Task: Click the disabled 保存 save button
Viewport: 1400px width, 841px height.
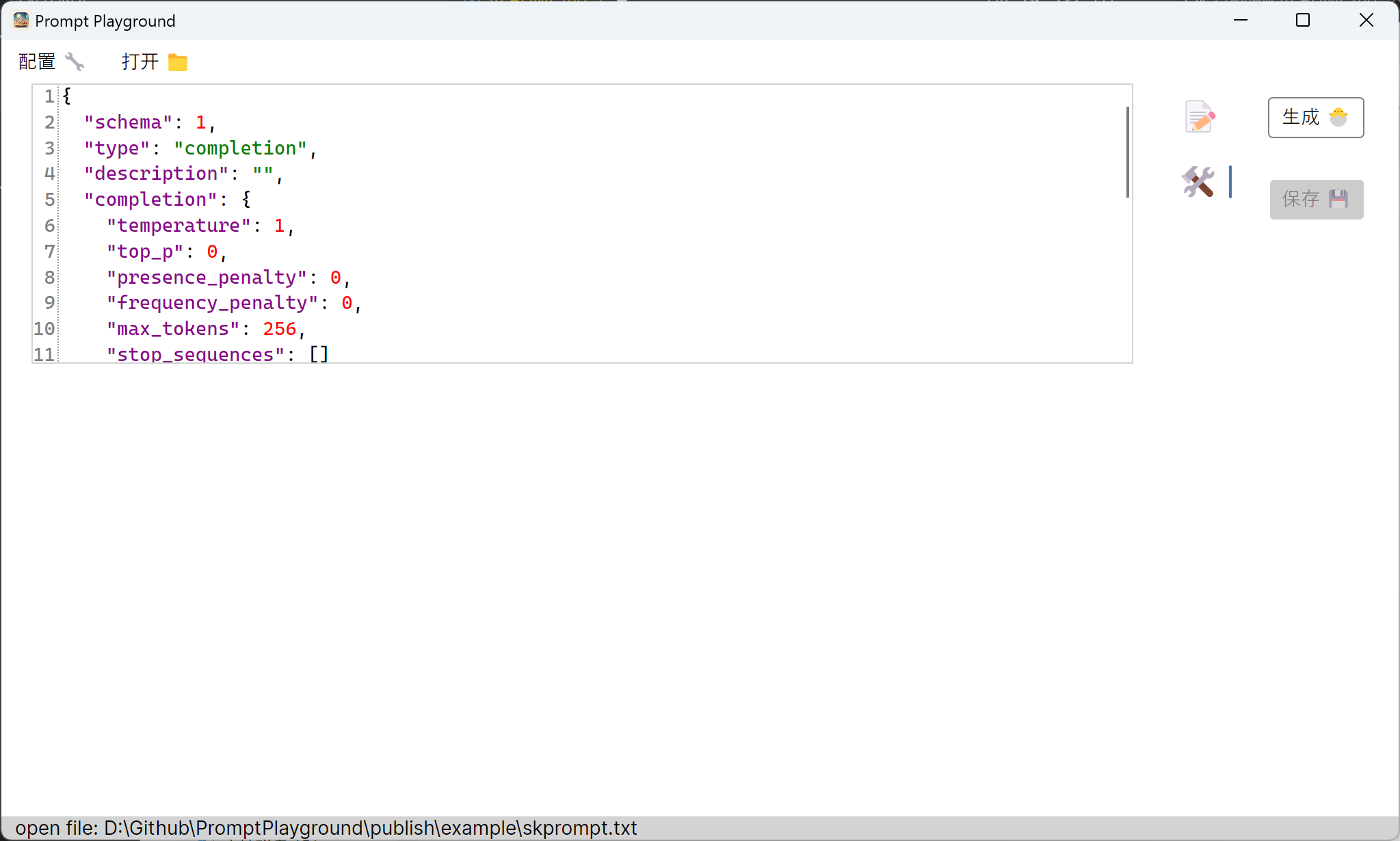Action: (x=1315, y=199)
